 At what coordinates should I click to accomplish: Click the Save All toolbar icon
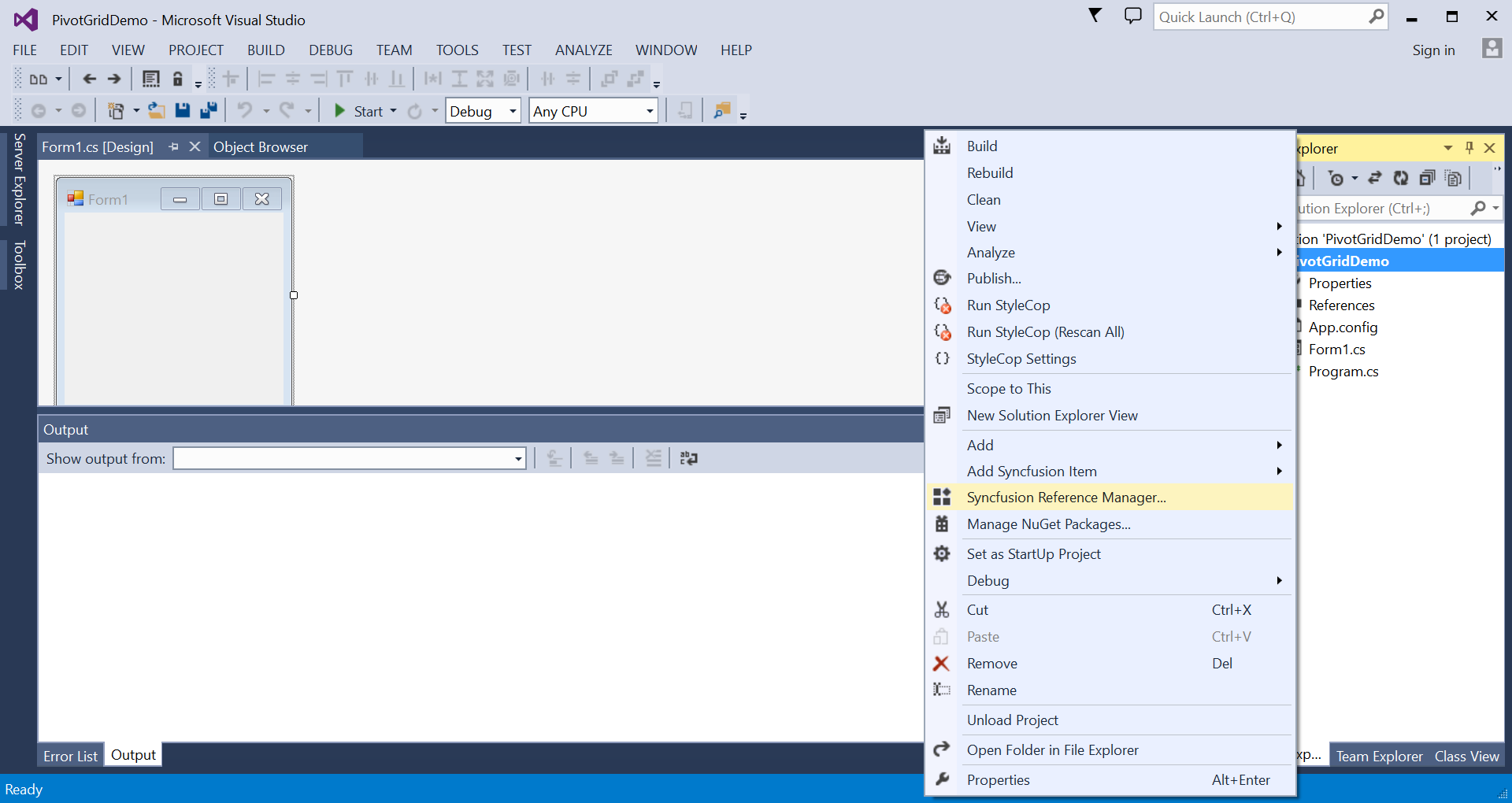[209, 110]
